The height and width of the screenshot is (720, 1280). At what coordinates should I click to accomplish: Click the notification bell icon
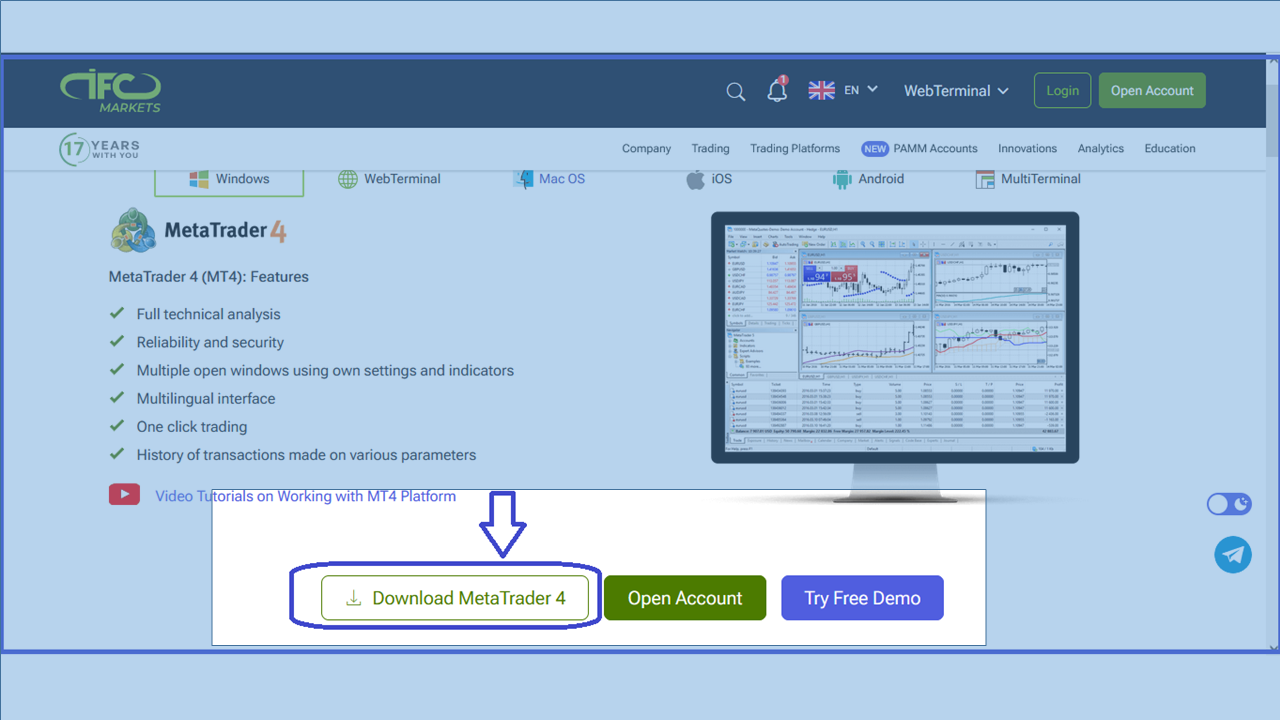[777, 91]
